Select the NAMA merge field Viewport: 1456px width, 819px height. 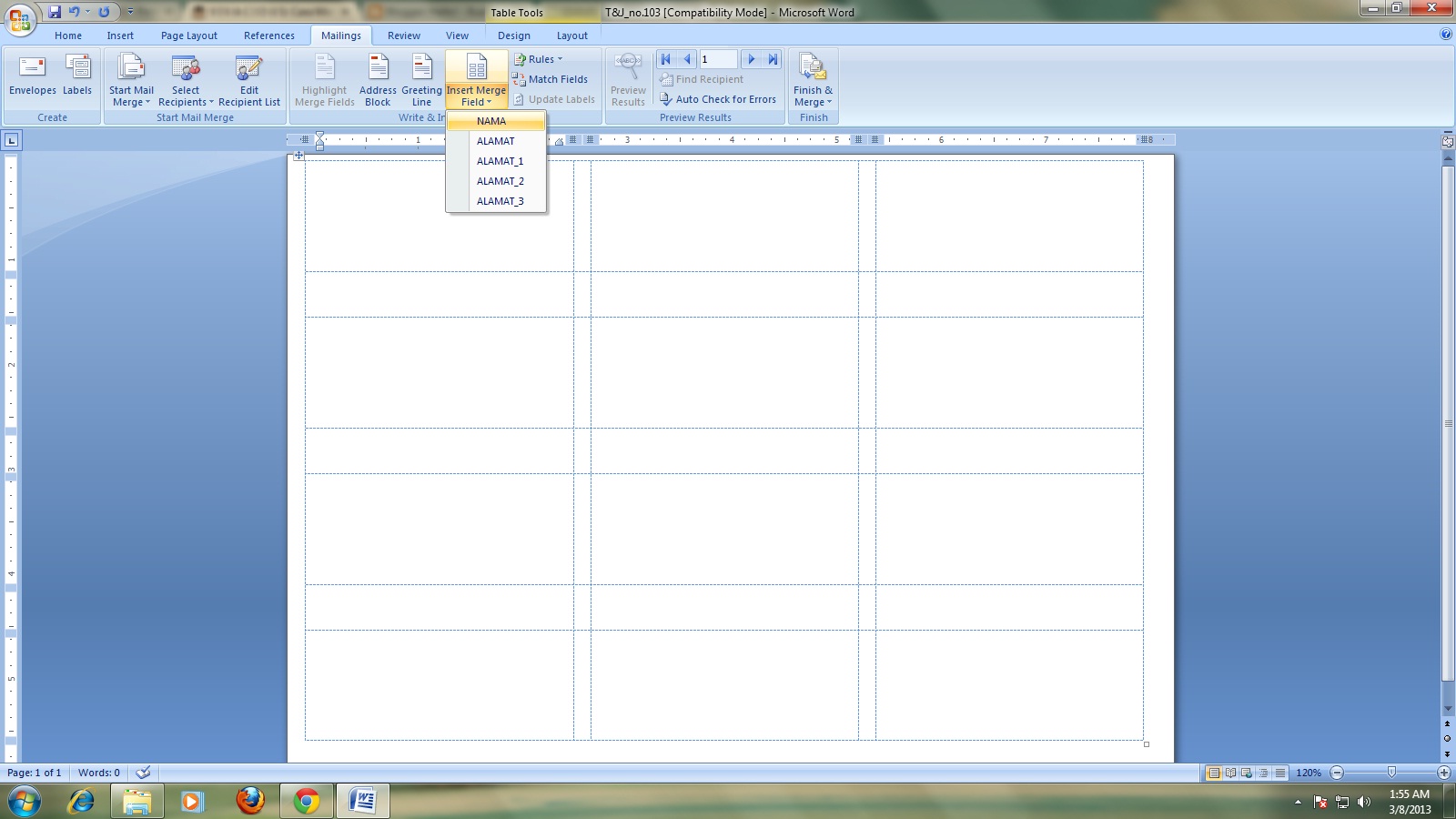click(x=496, y=121)
